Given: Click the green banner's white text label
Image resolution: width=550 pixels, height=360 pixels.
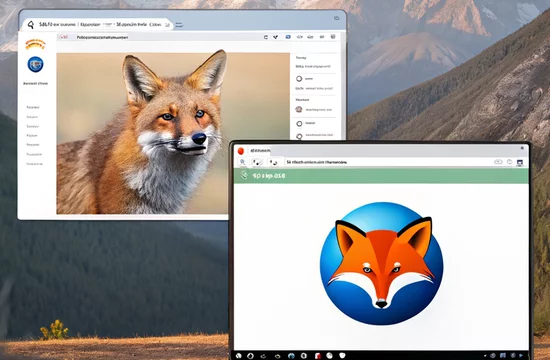Looking at the screenshot, I should (269, 175).
